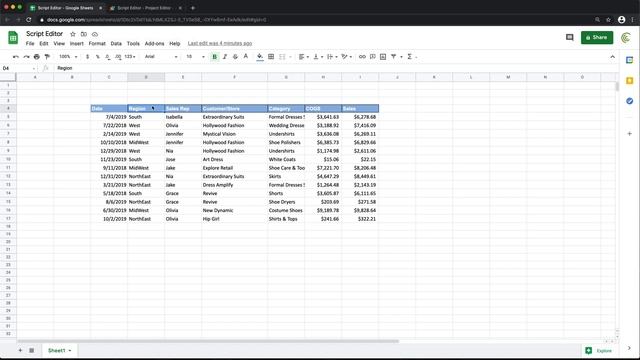The width and height of the screenshot is (640, 360).
Task: Click the insert comment icon
Action: click(x=372, y=57)
